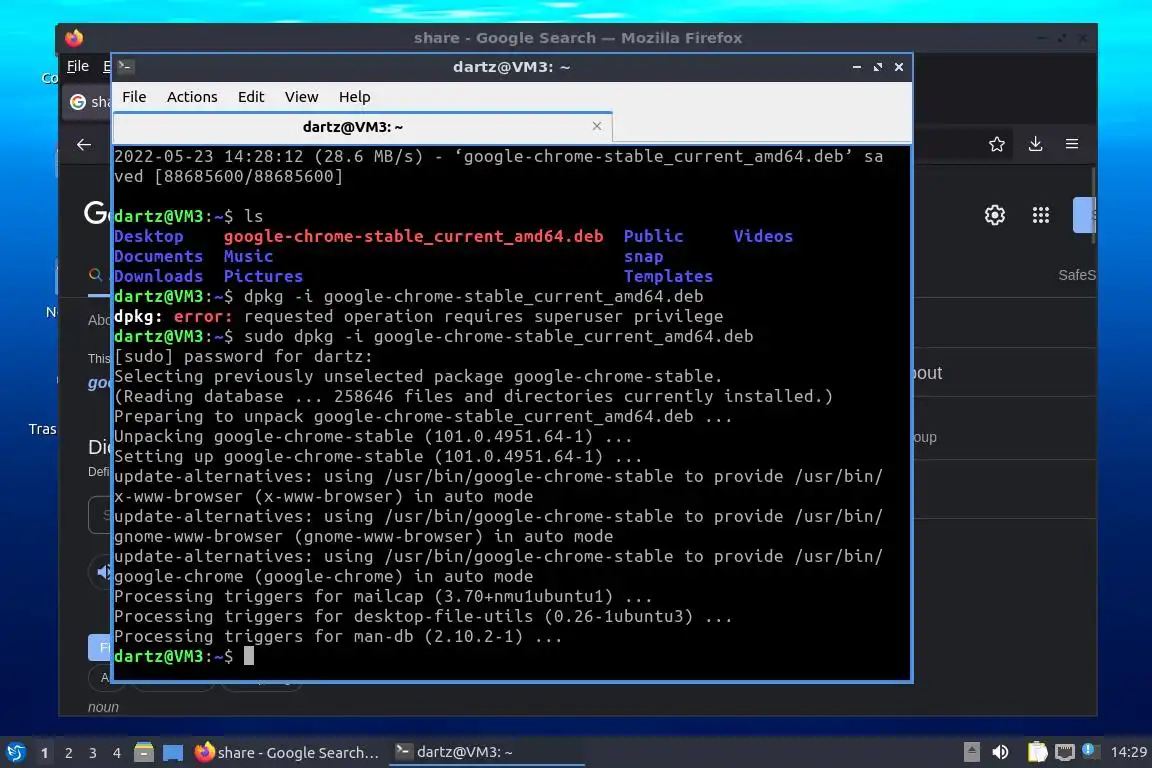The width and height of the screenshot is (1152, 768).
Task: Open Google apps grid icon
Action: (x=1040, y=215)
